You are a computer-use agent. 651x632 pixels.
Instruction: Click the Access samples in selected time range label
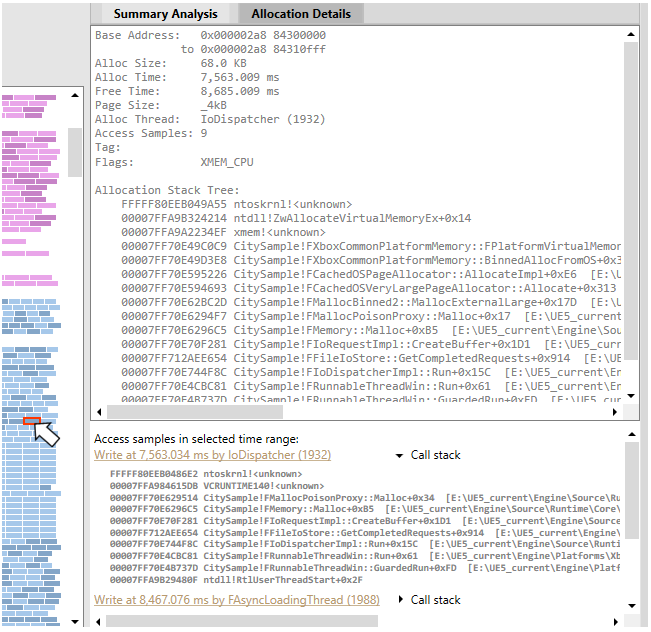[196, 439]
